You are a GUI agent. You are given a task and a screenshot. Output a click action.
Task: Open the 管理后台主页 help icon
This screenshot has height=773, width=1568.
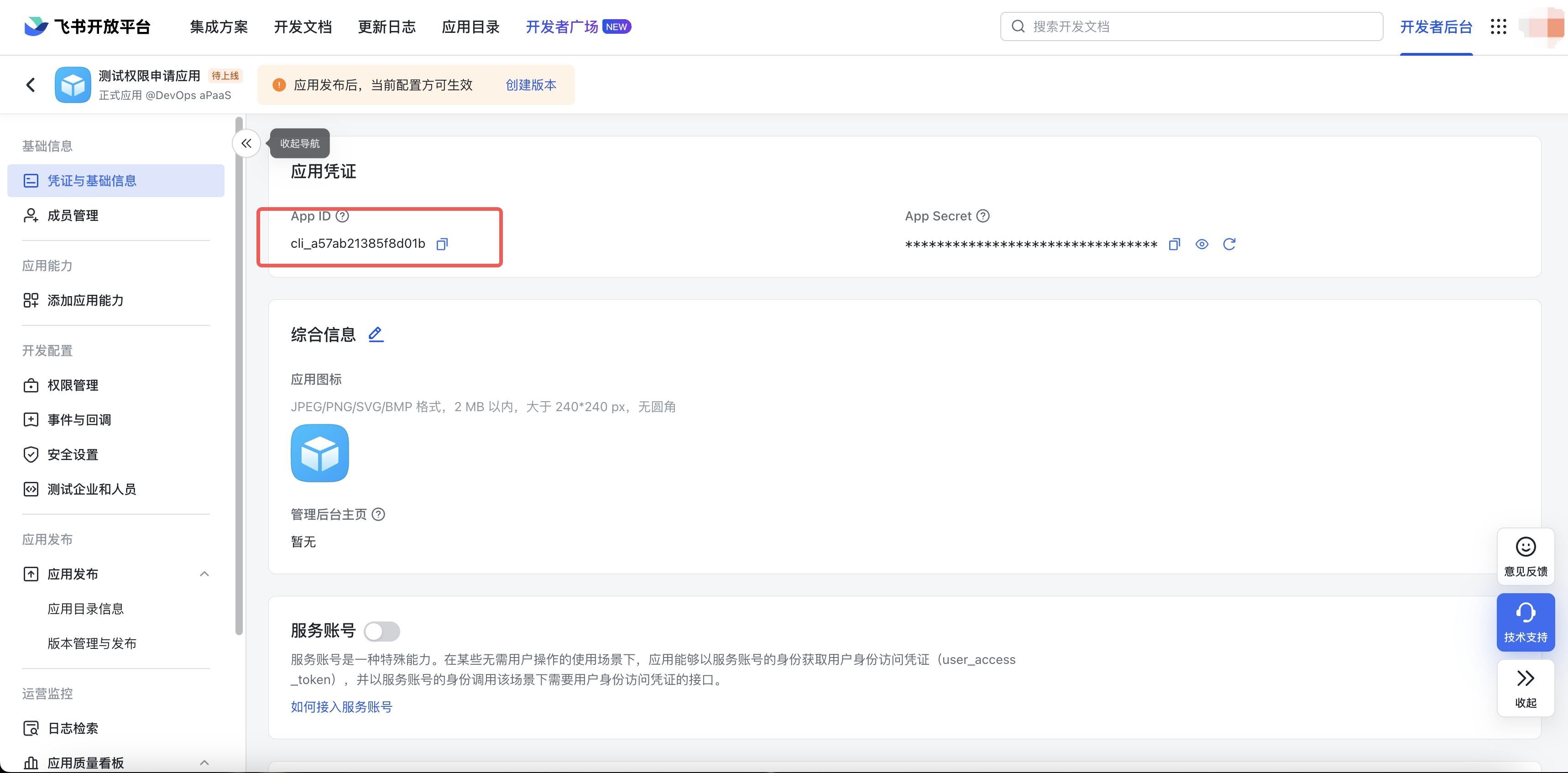tap(379, 514)
